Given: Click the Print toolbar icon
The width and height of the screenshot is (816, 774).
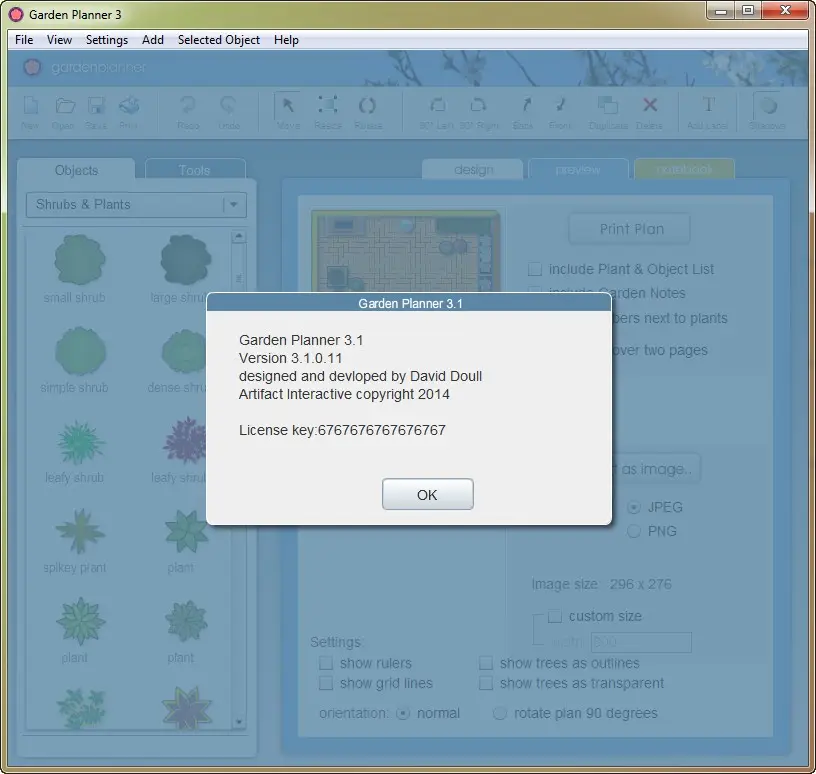Looking at the screenshot, I should tap(129, 106).
